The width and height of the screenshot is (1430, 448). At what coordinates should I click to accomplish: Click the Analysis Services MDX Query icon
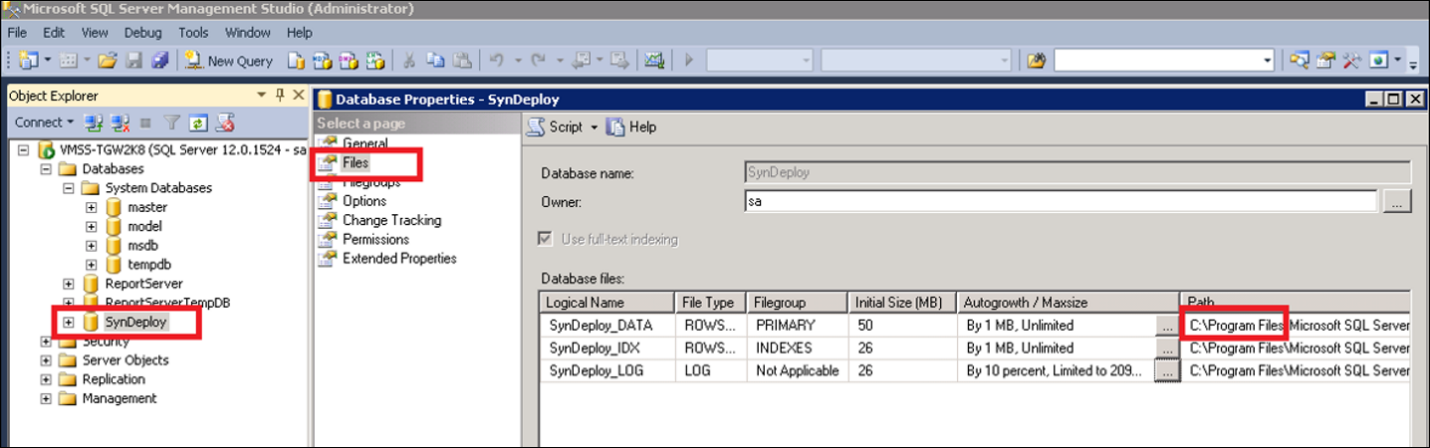pyautogui.click(x=322, y=60)
